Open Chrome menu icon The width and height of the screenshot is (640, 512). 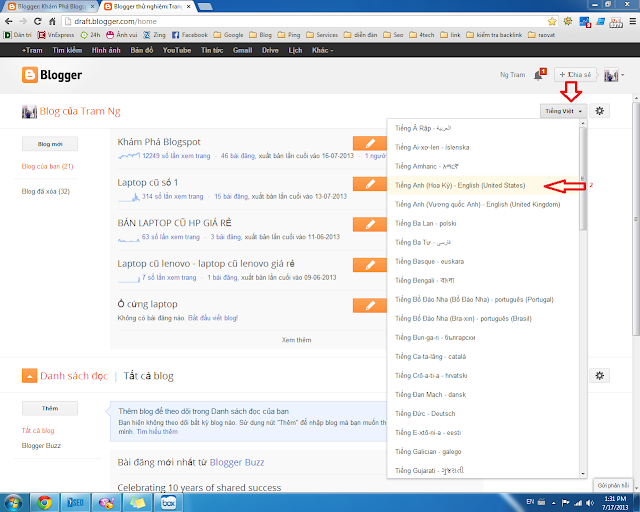point(633,21)
